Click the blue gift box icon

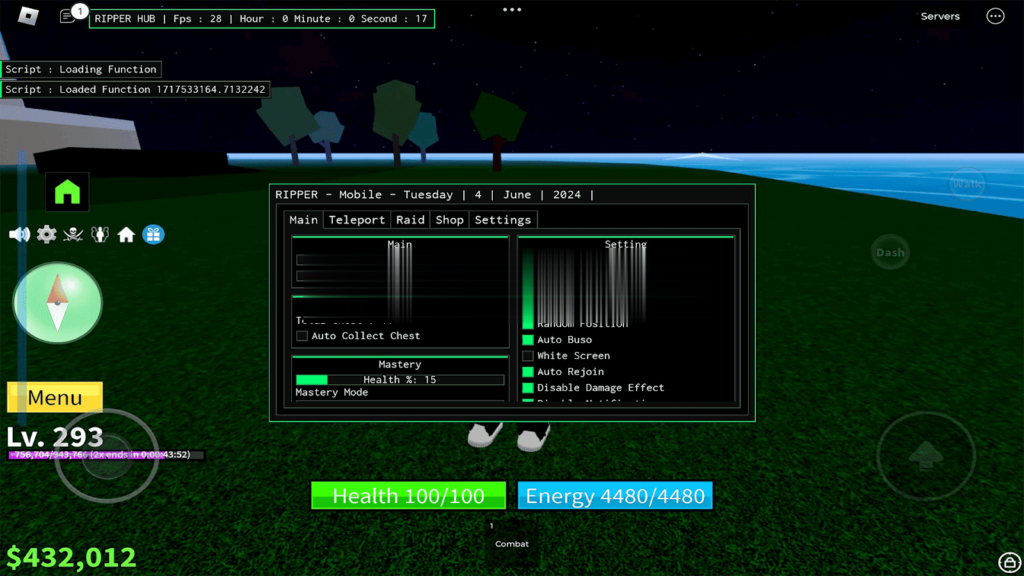[x=153, y=234]
